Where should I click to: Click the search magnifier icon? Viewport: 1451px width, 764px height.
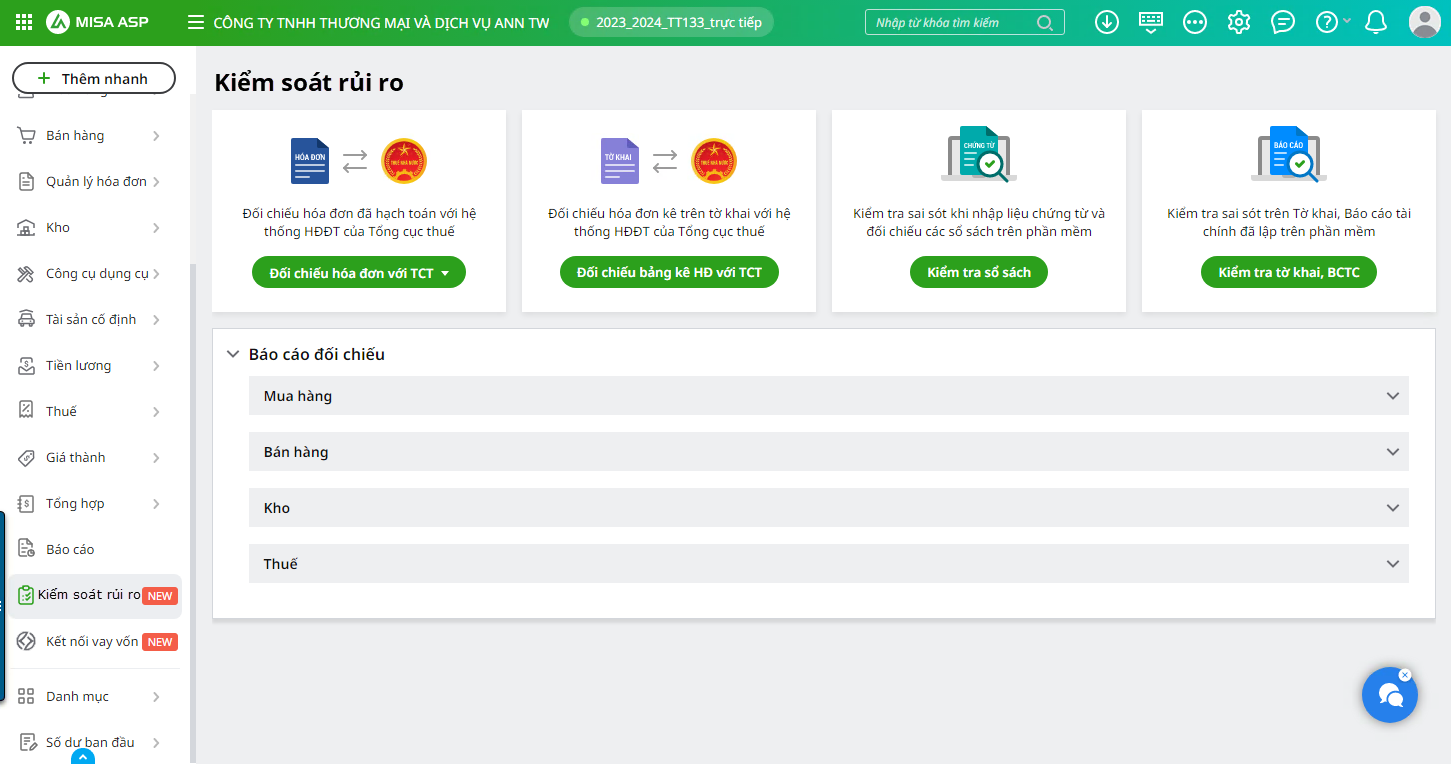(x=1045, y=22)
